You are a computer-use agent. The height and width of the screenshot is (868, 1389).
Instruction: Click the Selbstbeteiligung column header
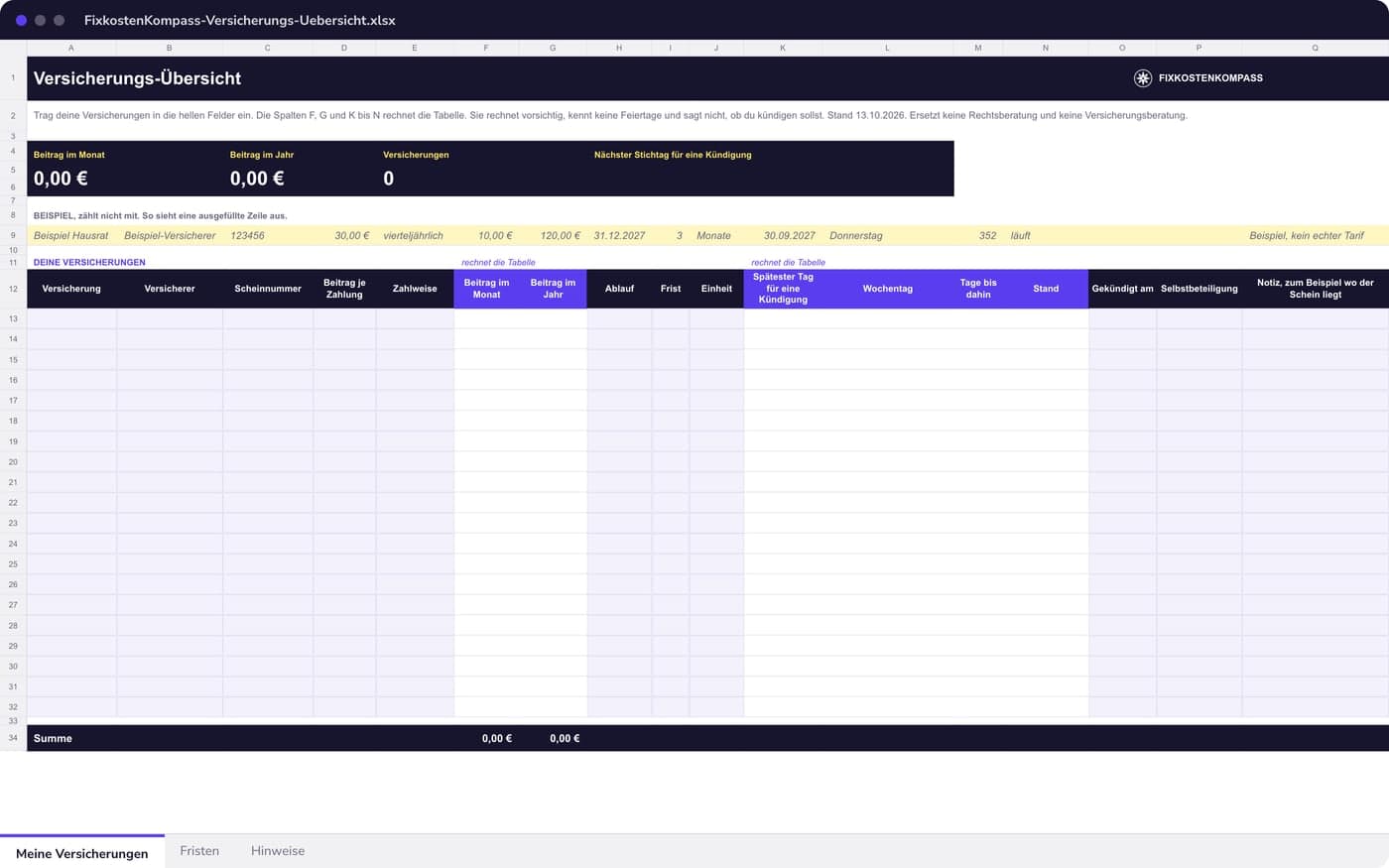pos(1200,289)
